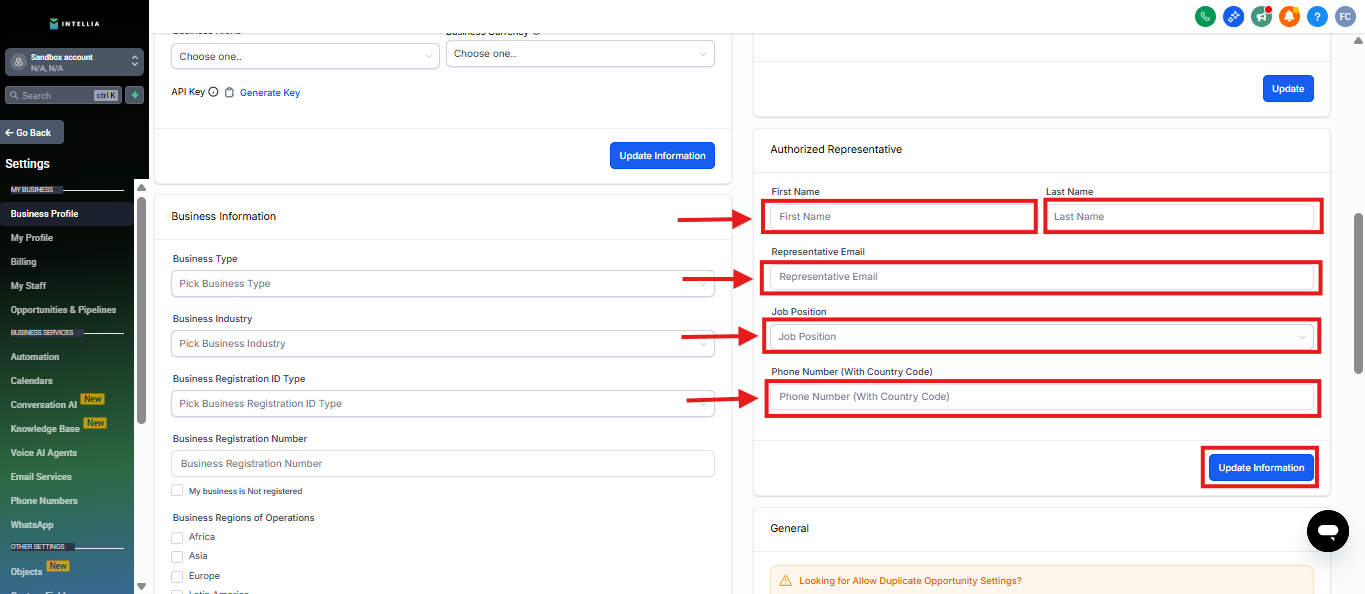Click the blue question mark help icon

1317,16
